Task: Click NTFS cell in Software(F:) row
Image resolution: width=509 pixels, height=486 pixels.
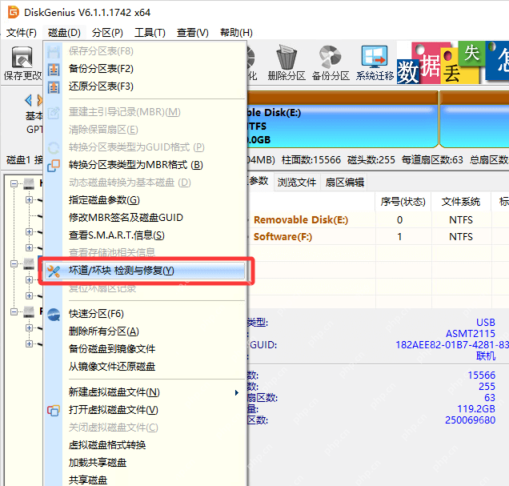Action: (x=461, y=237)
